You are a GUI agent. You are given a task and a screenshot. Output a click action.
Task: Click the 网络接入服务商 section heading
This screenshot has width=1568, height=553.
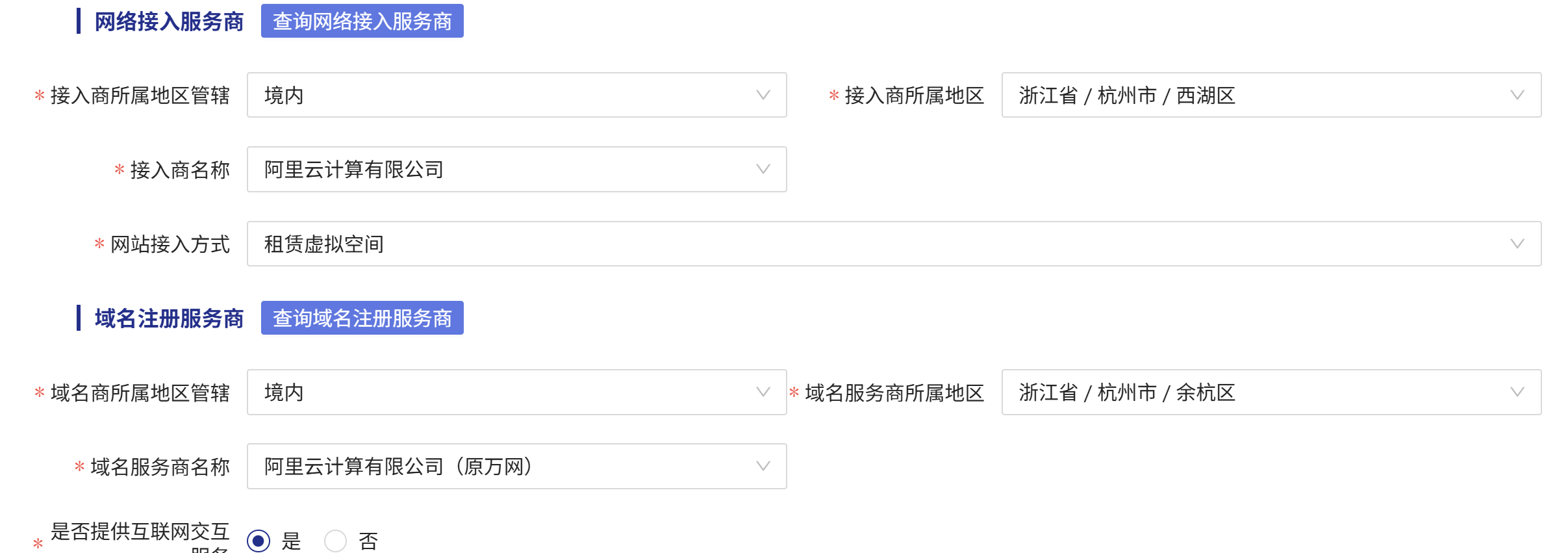(x=169, y=22)
